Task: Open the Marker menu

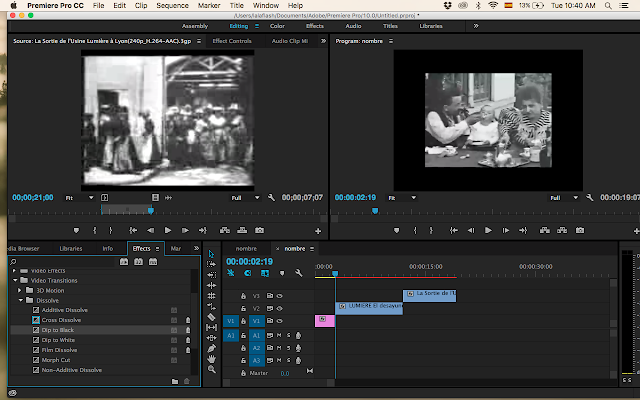Action: (x=209, y=5)
